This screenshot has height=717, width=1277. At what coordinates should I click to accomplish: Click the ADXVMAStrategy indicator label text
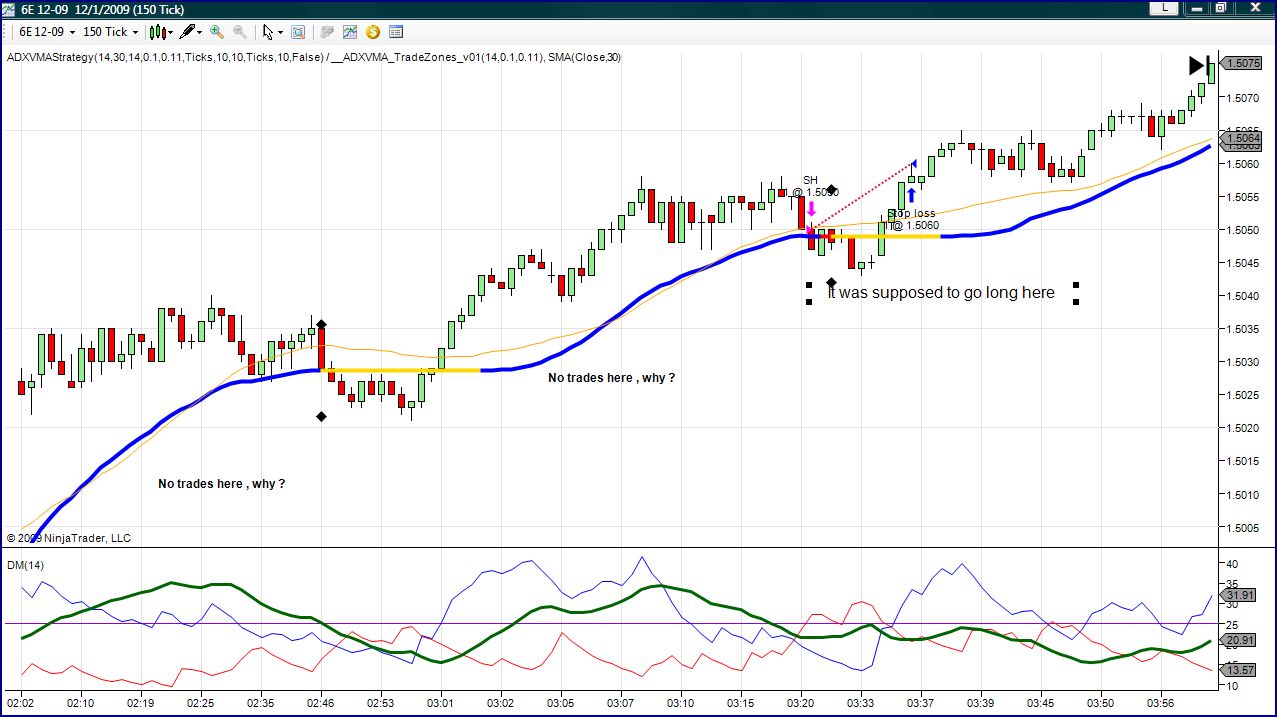pos(313,57)
